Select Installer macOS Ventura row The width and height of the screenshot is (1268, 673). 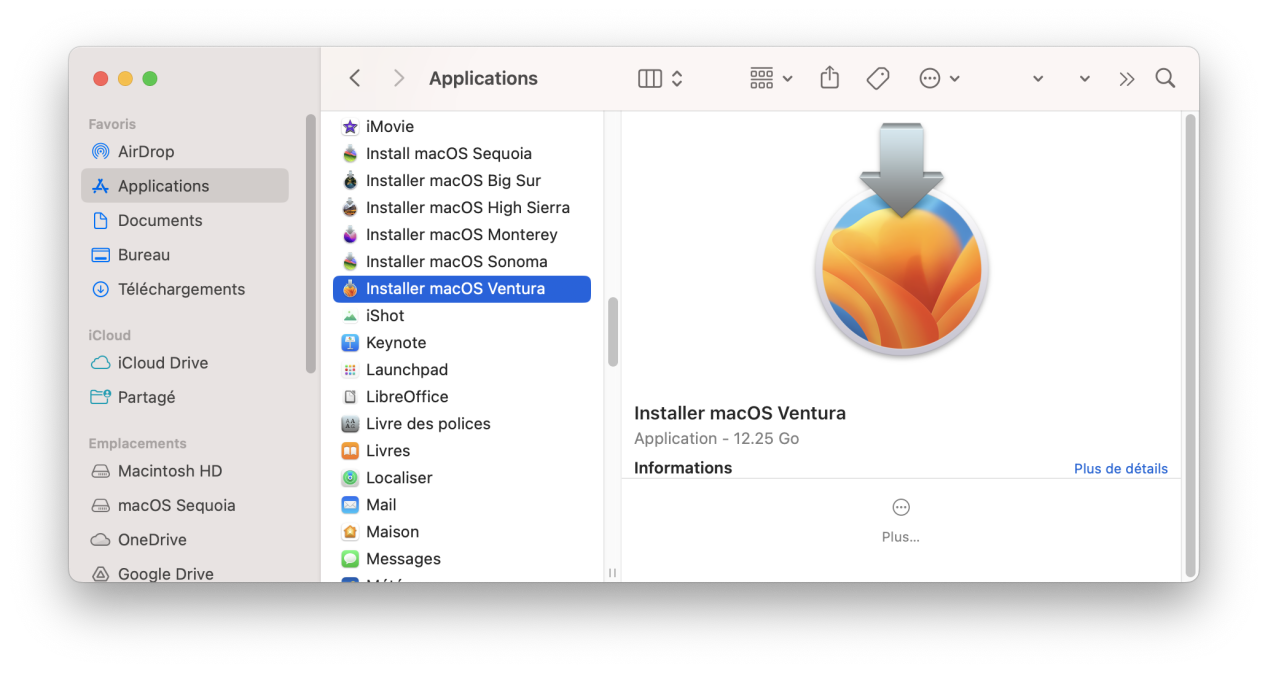[x=462, y=289]
